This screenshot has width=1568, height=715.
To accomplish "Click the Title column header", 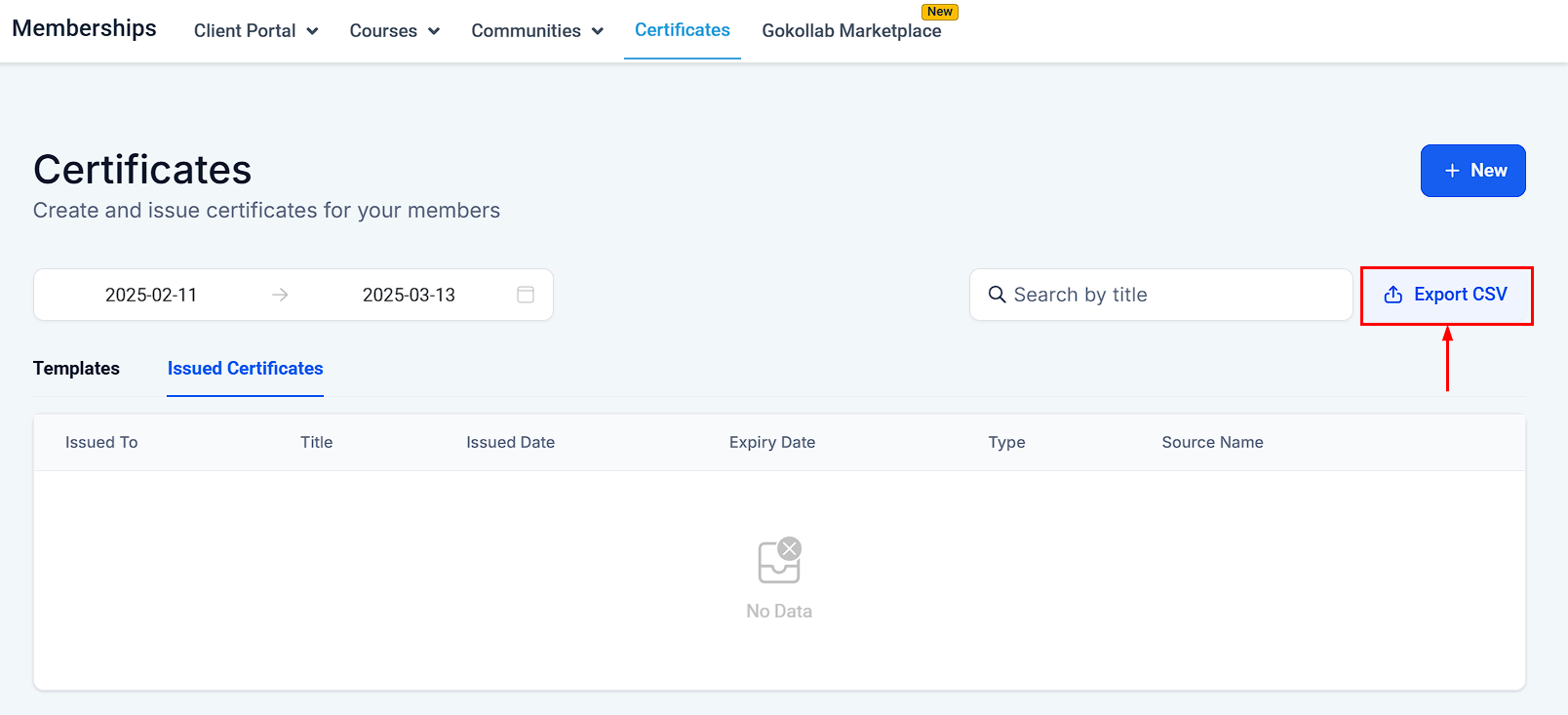I will click(x=317, y=443).
